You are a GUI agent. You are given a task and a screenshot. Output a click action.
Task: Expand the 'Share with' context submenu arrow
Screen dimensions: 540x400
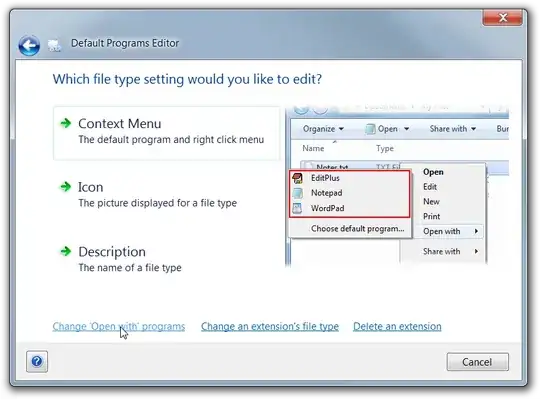click(476, 251)
